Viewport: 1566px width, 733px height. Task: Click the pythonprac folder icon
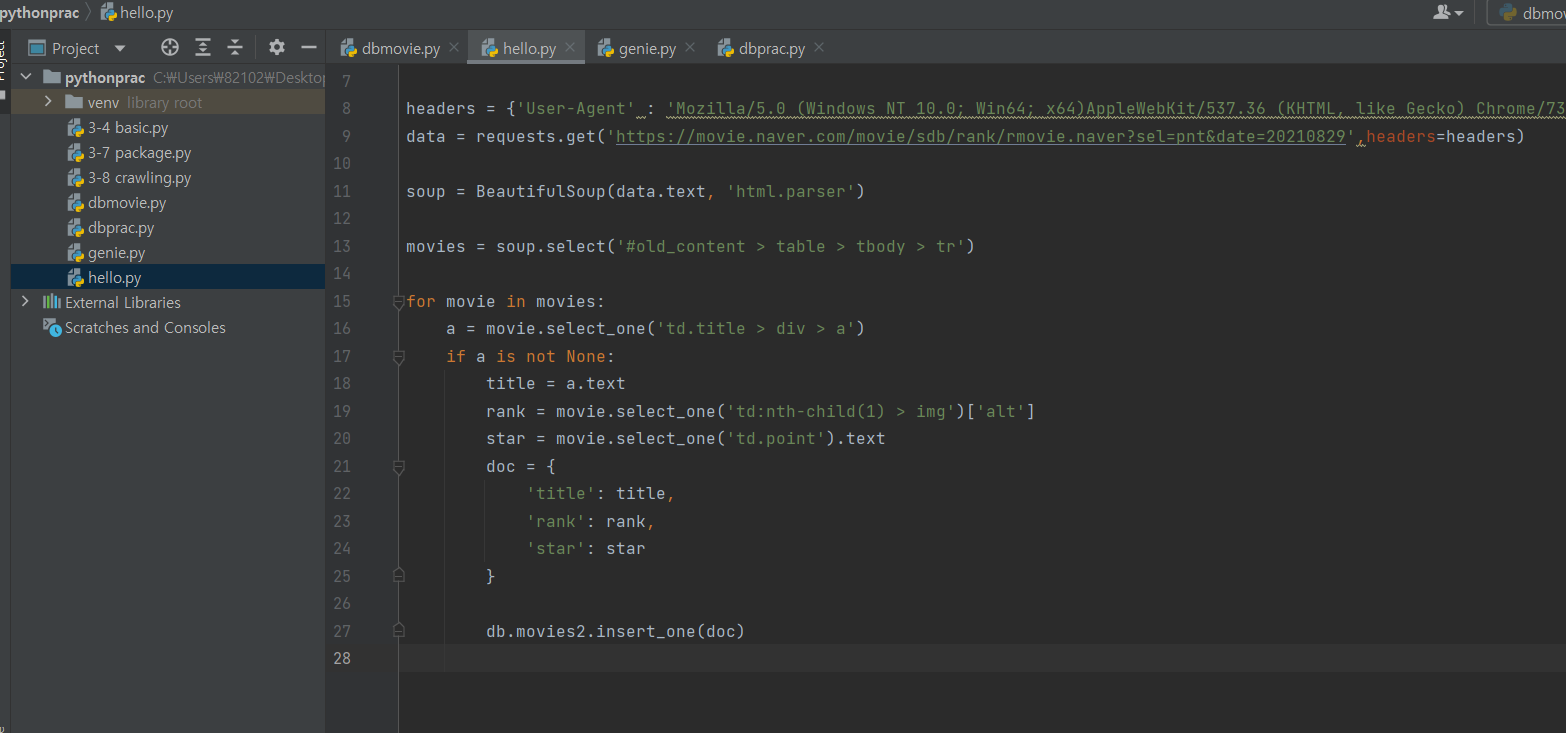tap(52, 77)
